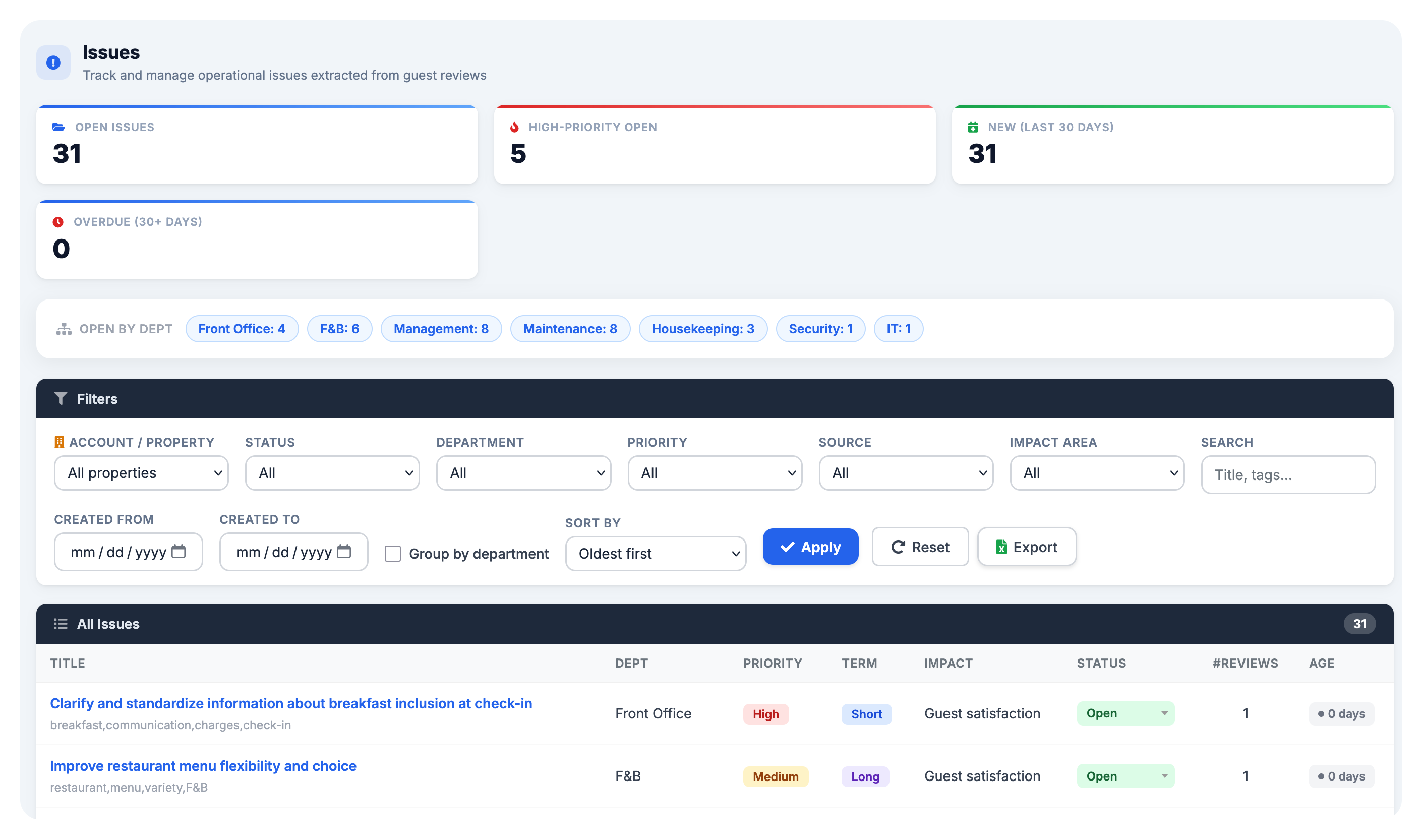Select the Housekeeping: 3 department chip

click(703, 329)
